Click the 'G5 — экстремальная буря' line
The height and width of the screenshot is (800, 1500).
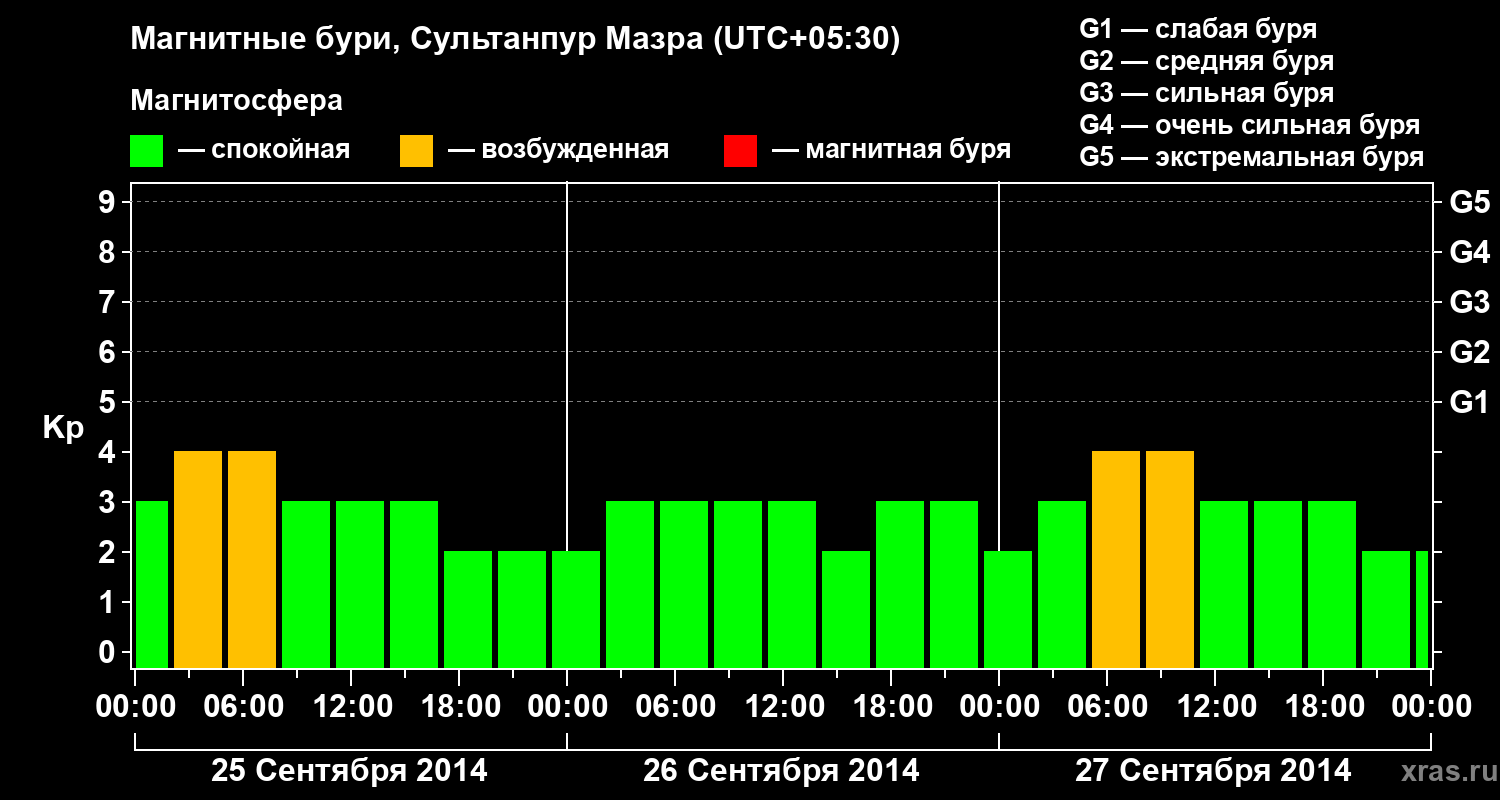[x=1251, y=157]
